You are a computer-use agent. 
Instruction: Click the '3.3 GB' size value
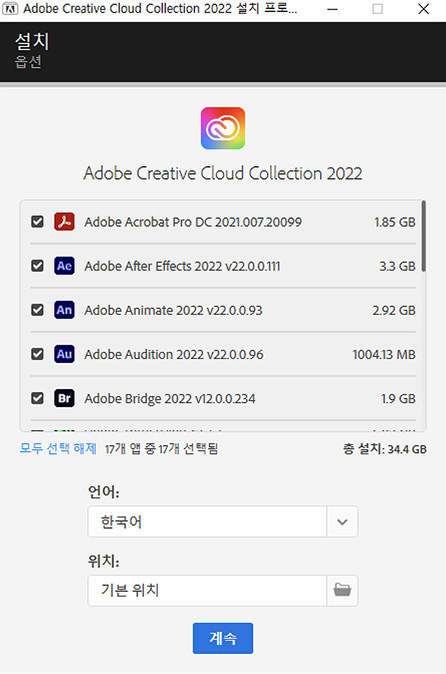(397, 267)
